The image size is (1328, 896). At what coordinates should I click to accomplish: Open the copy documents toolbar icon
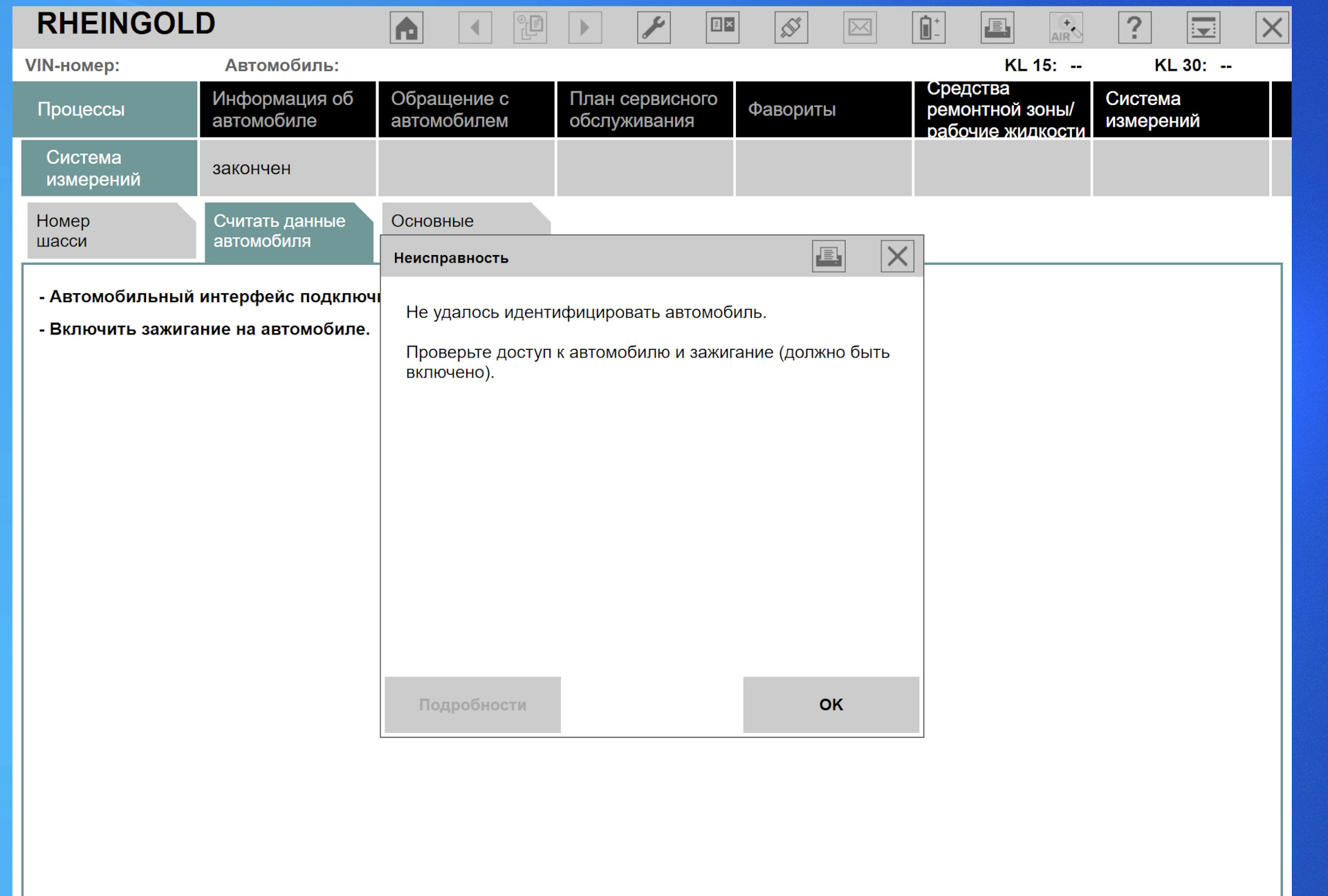tap(531, 28)
